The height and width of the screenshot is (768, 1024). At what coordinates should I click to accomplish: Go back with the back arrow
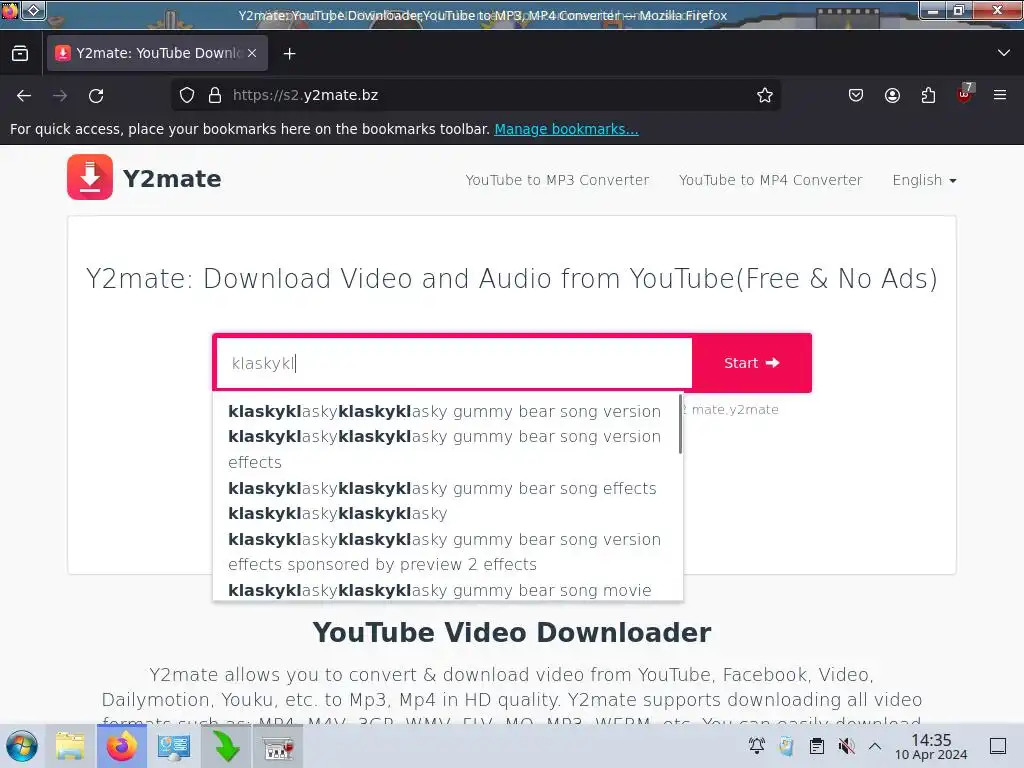[x=24, y=96]
